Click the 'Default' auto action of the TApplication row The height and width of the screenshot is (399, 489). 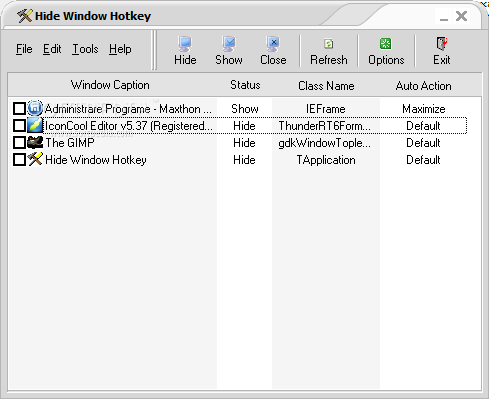click(423, 160)
